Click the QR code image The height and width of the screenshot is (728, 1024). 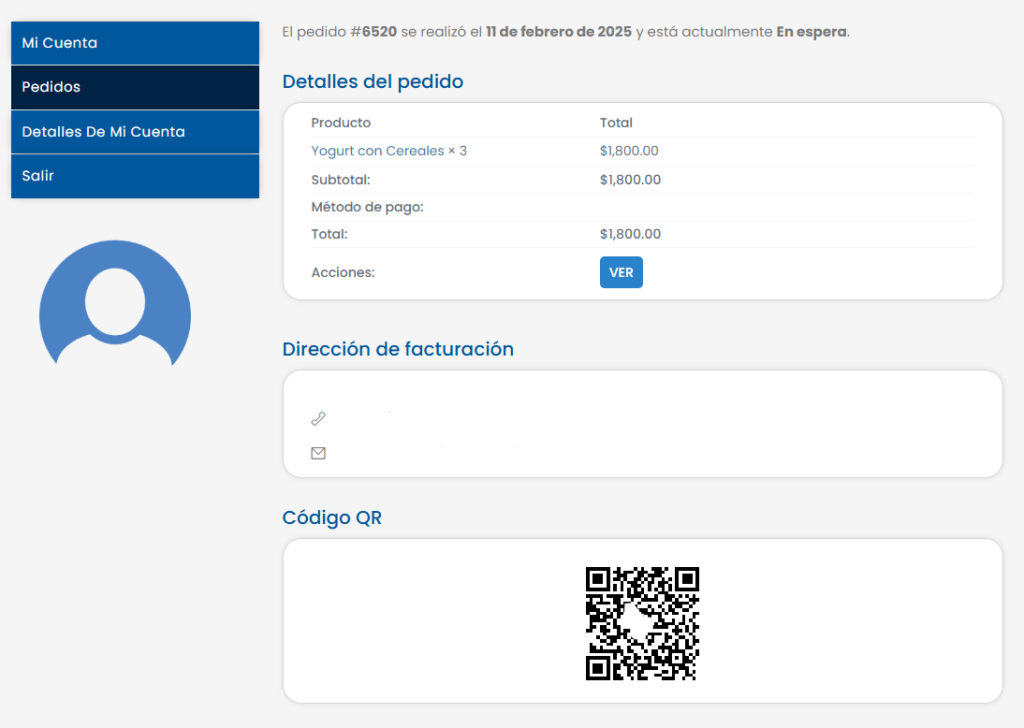tap(642, 623)
